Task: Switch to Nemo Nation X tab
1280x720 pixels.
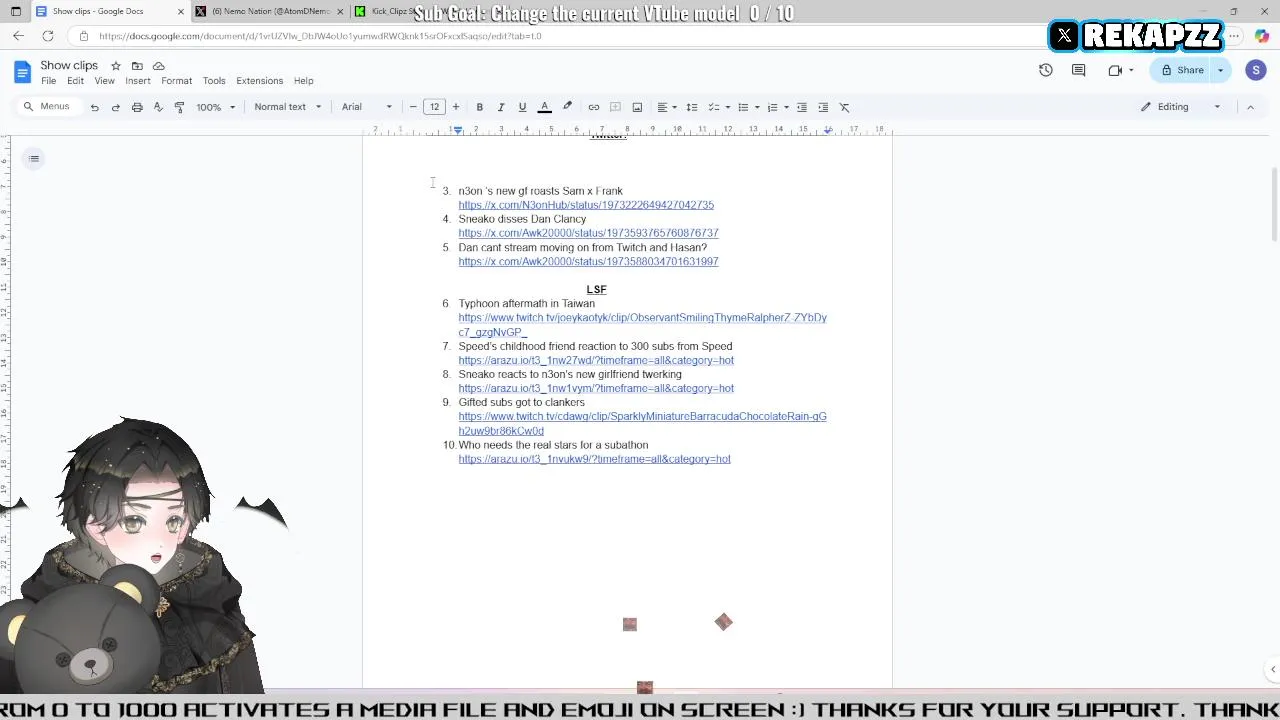Action: (x=270, y=11)
